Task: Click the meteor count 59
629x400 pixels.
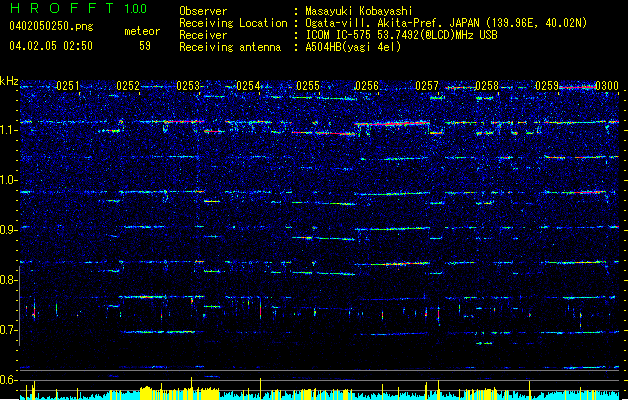Action: [x=145, y=46]
